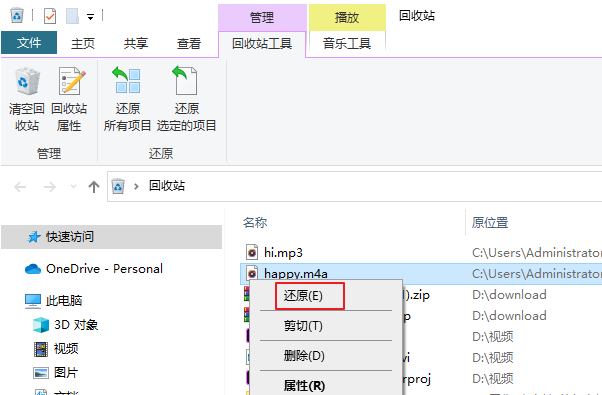This screenshot has height=395, width=602.
Task: Click the New Folder quick access icon
Action: click(72, 16)
